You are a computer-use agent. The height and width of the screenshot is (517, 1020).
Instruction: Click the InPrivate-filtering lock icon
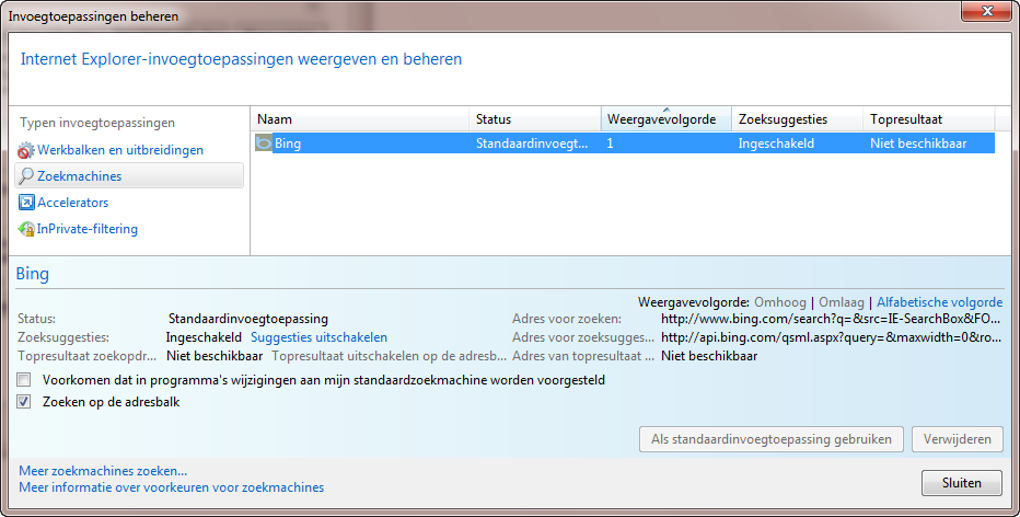click(26, 229)
